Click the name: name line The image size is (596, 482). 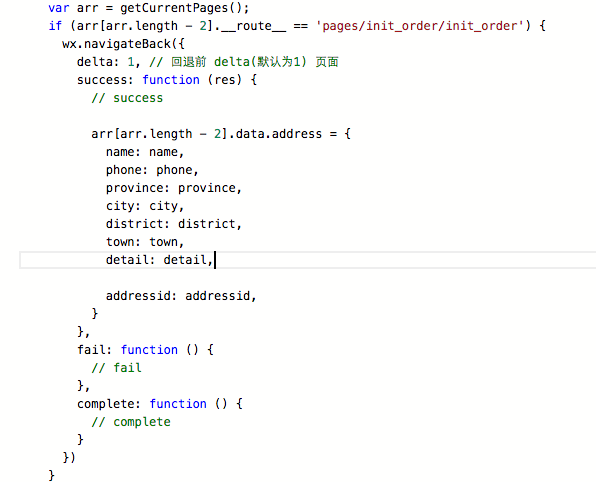(x=145, y=152)
